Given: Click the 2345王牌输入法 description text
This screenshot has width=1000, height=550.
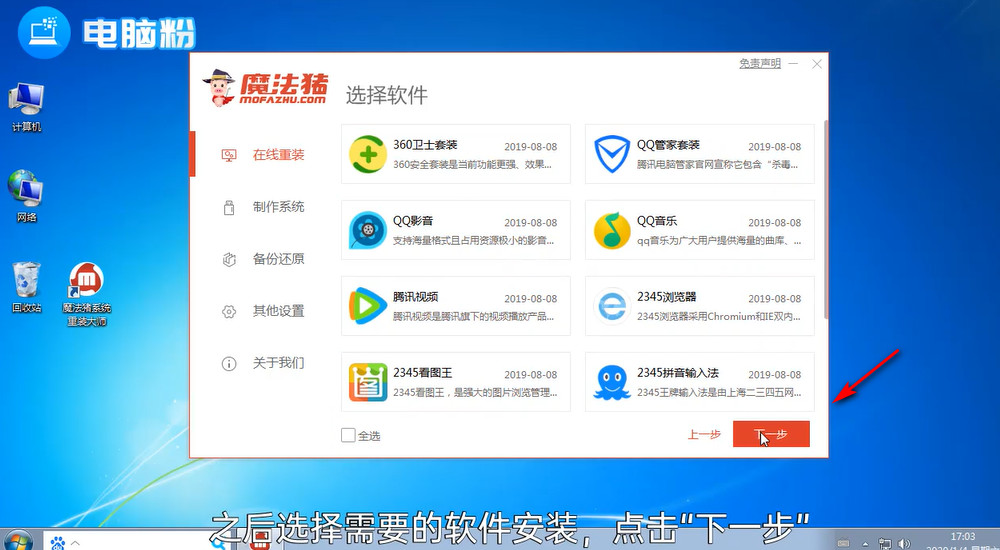Looking at the screenshot, I should pyautogui.click(x=719, y=392).
